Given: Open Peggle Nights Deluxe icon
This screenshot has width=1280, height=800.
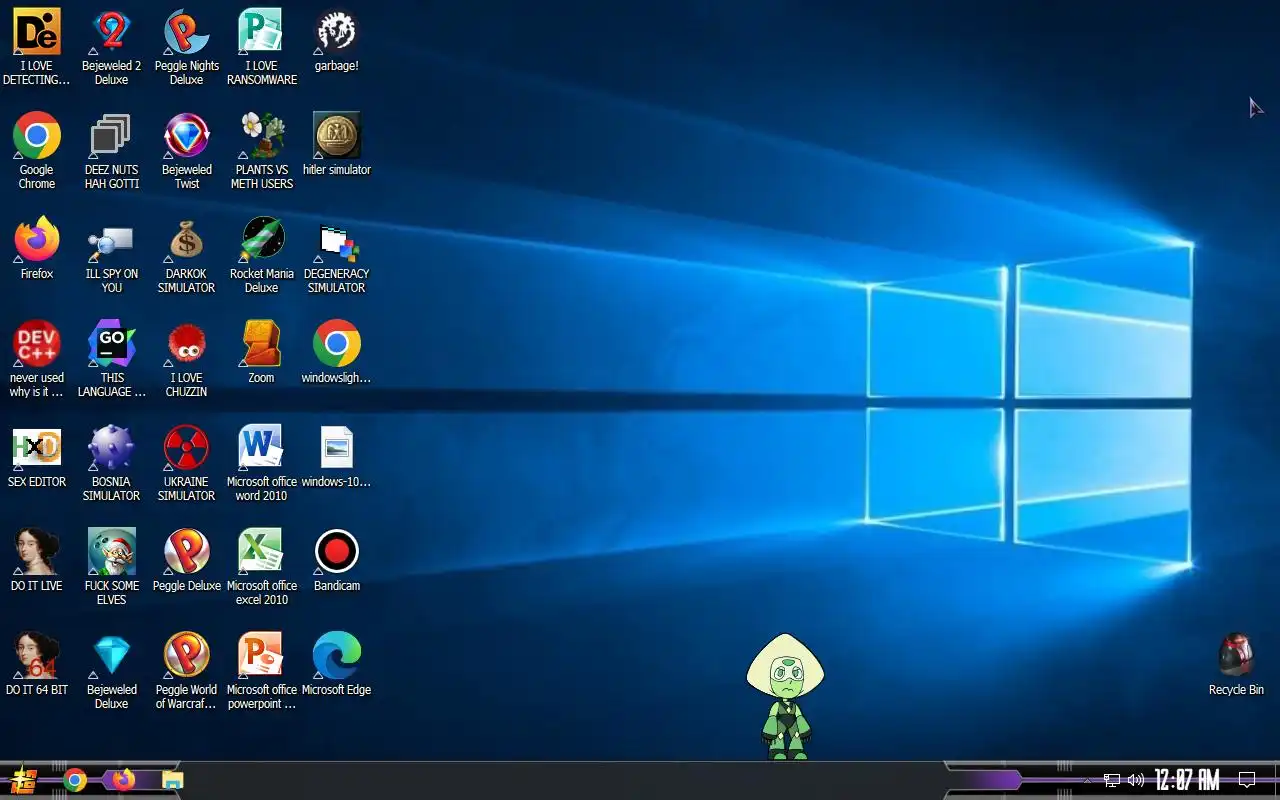Looking at the screenshot, I should tap(187, 46).
